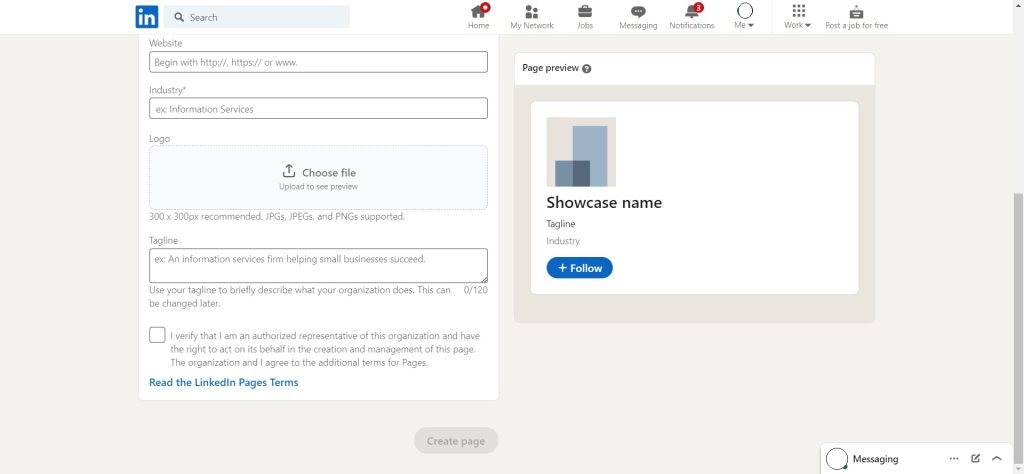
Task: Click the Website input field
Action: click(x=318, y=62)
